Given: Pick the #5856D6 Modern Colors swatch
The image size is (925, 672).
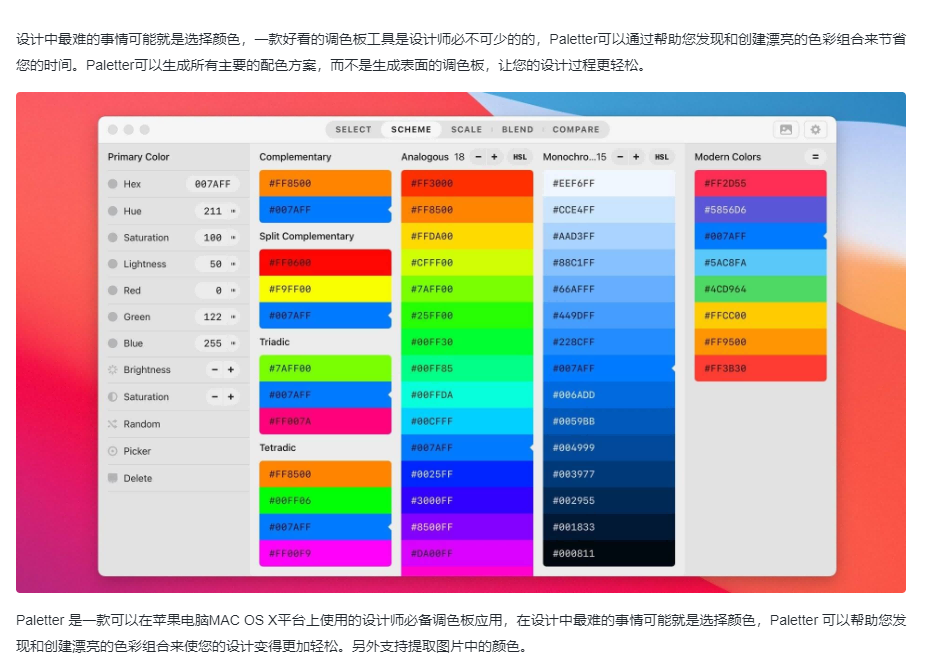Looking at the screenshot, I should pos(760,209).
